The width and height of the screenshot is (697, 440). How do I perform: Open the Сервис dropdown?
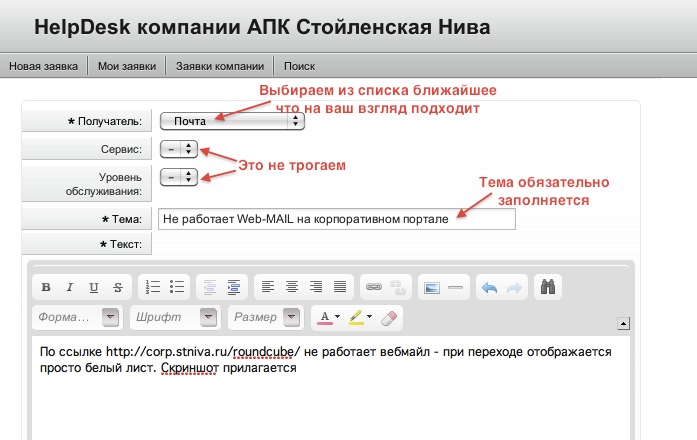(181, 148)
